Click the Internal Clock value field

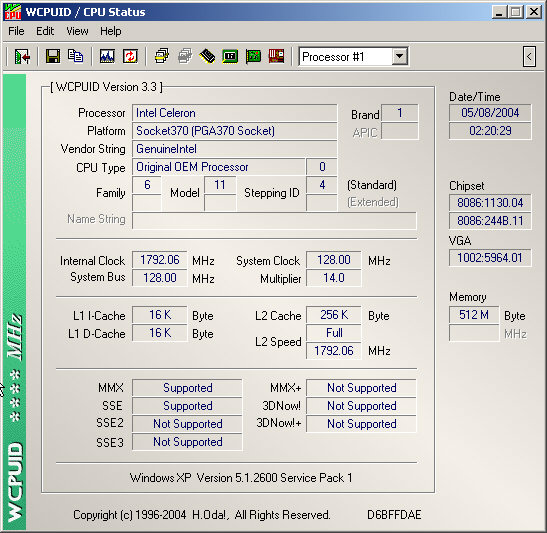pyautogui.click(x=159, y=260)
